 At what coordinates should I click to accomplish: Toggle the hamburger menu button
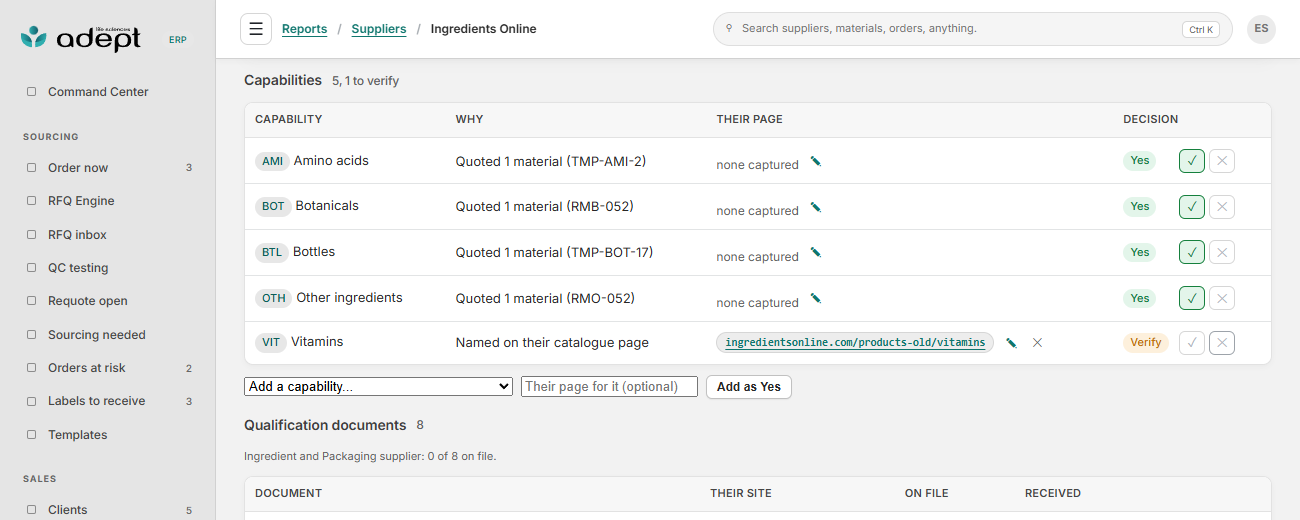click(256, 29)
